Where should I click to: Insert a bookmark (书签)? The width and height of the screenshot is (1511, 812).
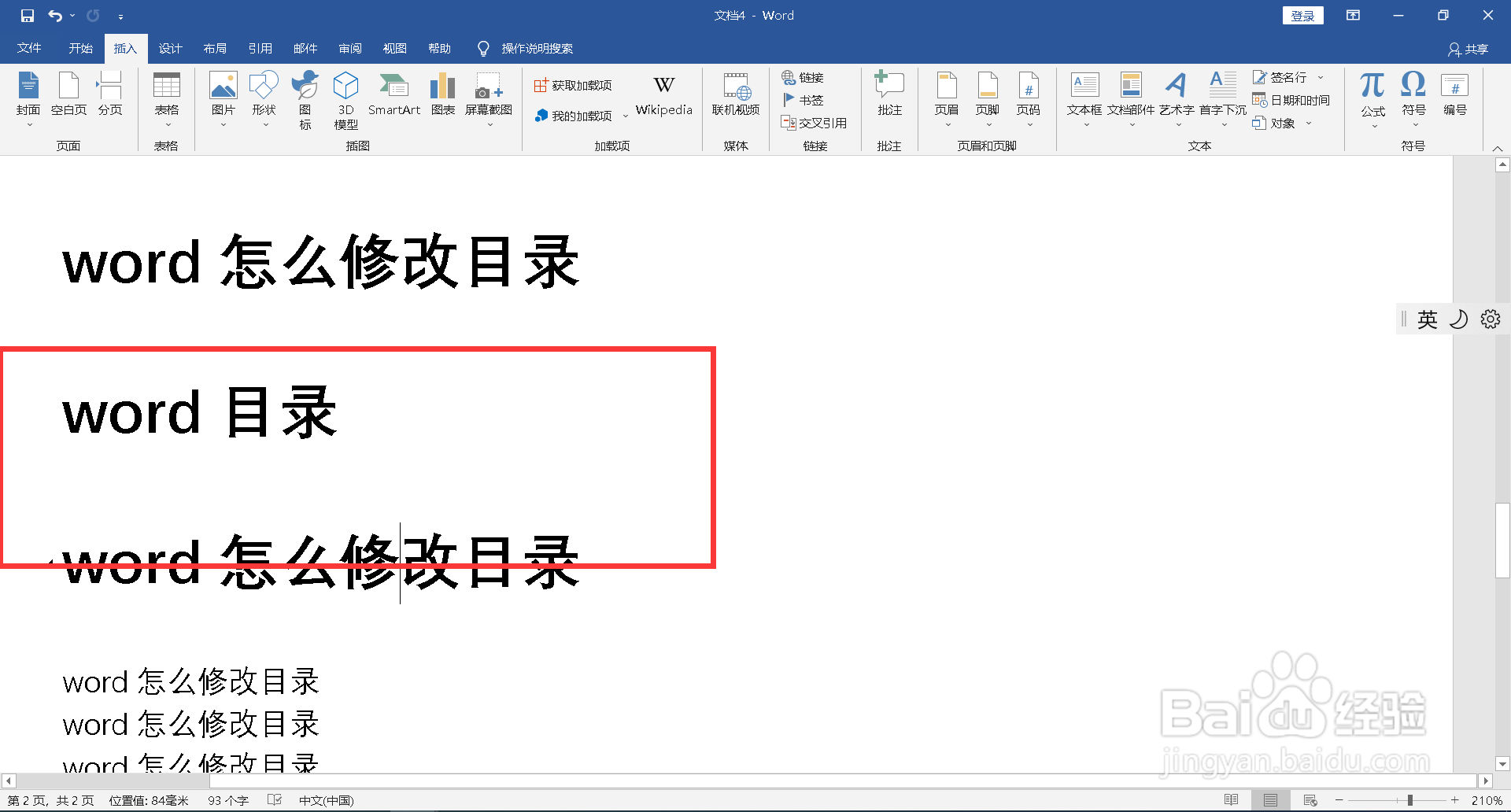[x=803, y=100]
